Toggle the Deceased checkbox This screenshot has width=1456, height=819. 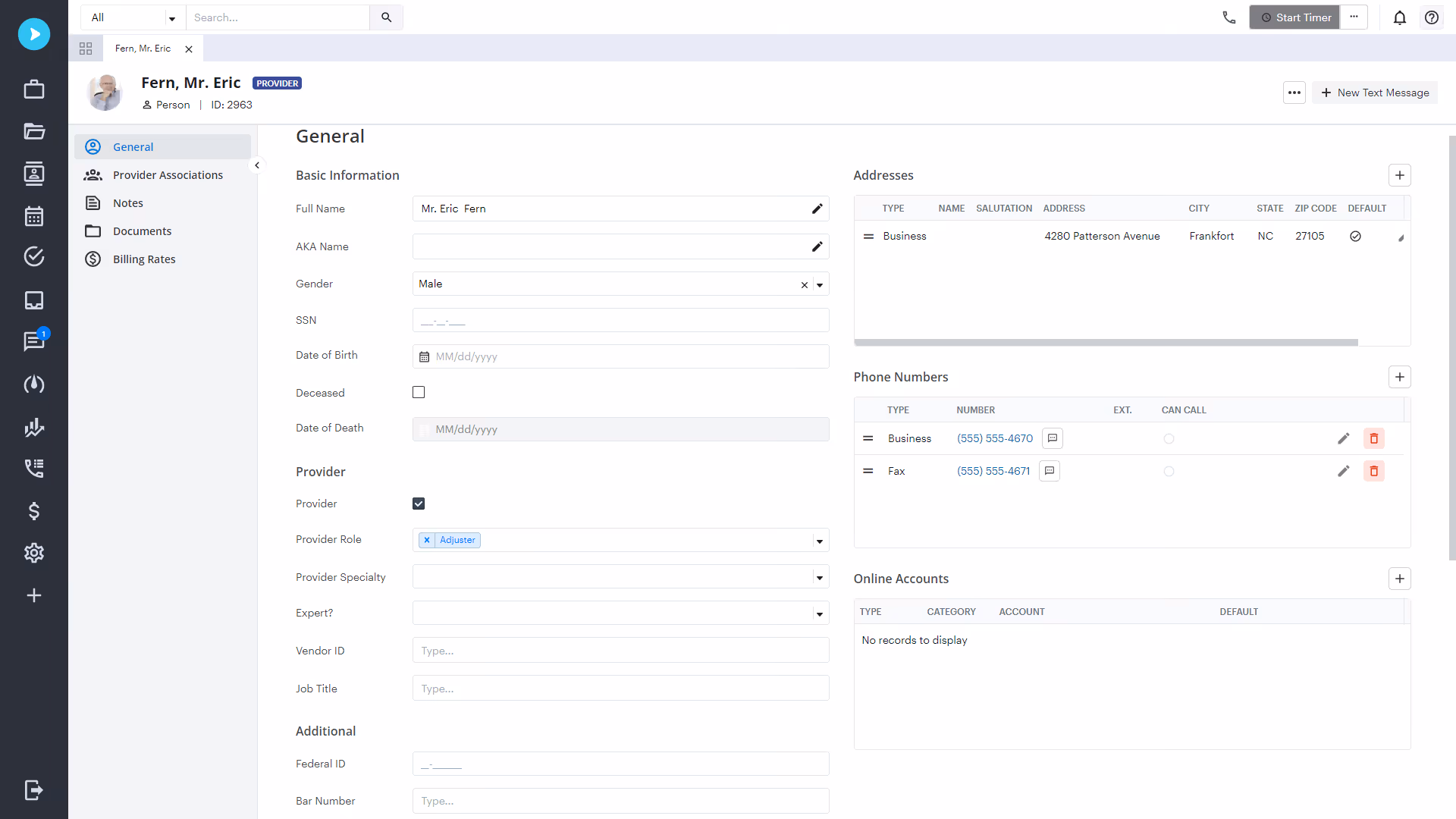pos(419,392)
